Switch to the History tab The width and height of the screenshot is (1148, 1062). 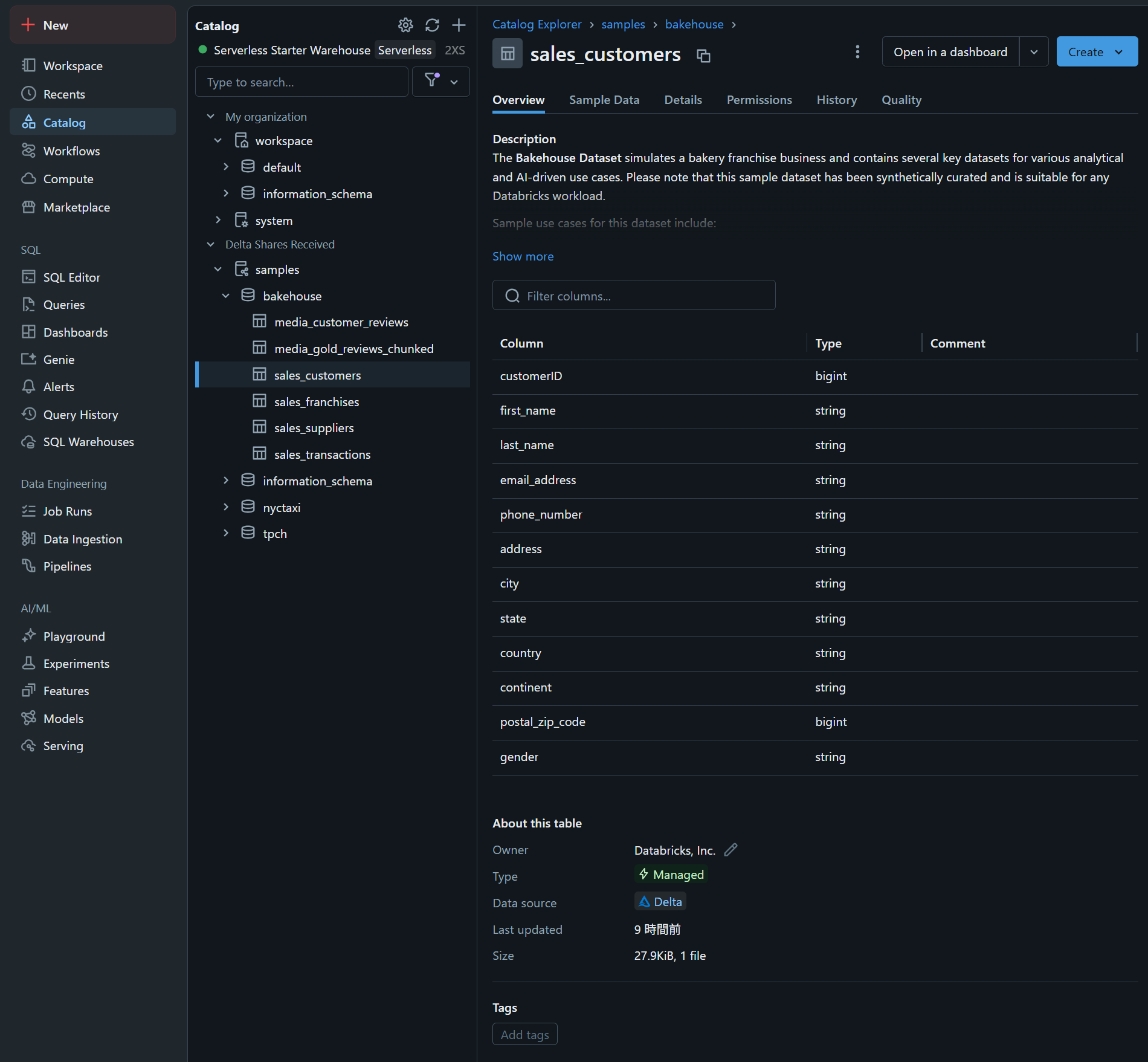(x=836, y=100)
